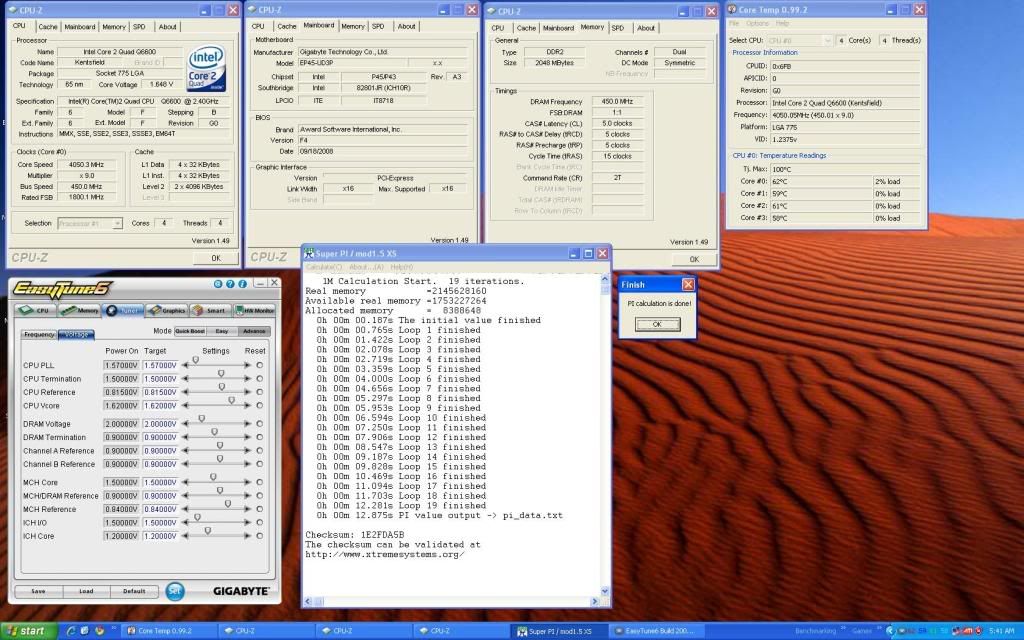Click OK in the Finish dialog
Screen dimensions: 1024x640
click(658, 325)
